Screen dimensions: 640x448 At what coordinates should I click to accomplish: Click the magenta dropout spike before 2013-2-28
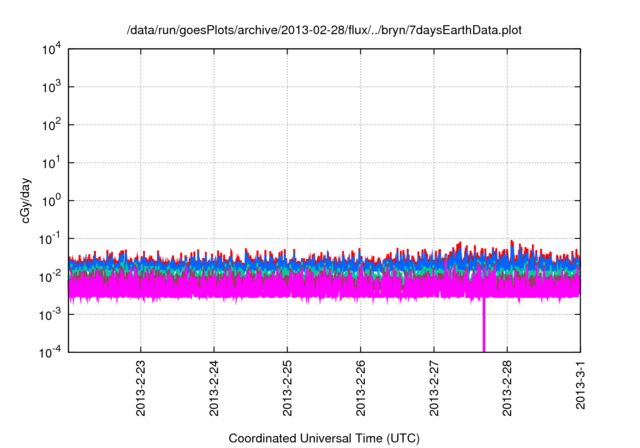pyautogui.click(x=484, y=325)
